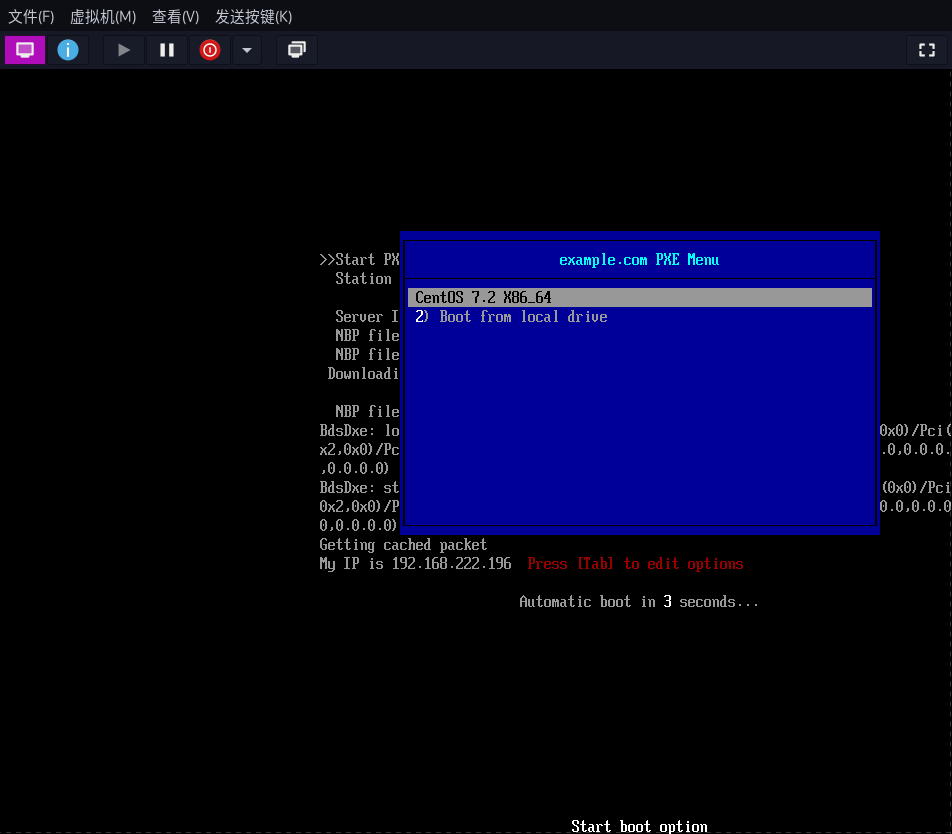Switch console to fullscreen mode
This screenshot has height=834, width=952.
click(x=926, y=50)
